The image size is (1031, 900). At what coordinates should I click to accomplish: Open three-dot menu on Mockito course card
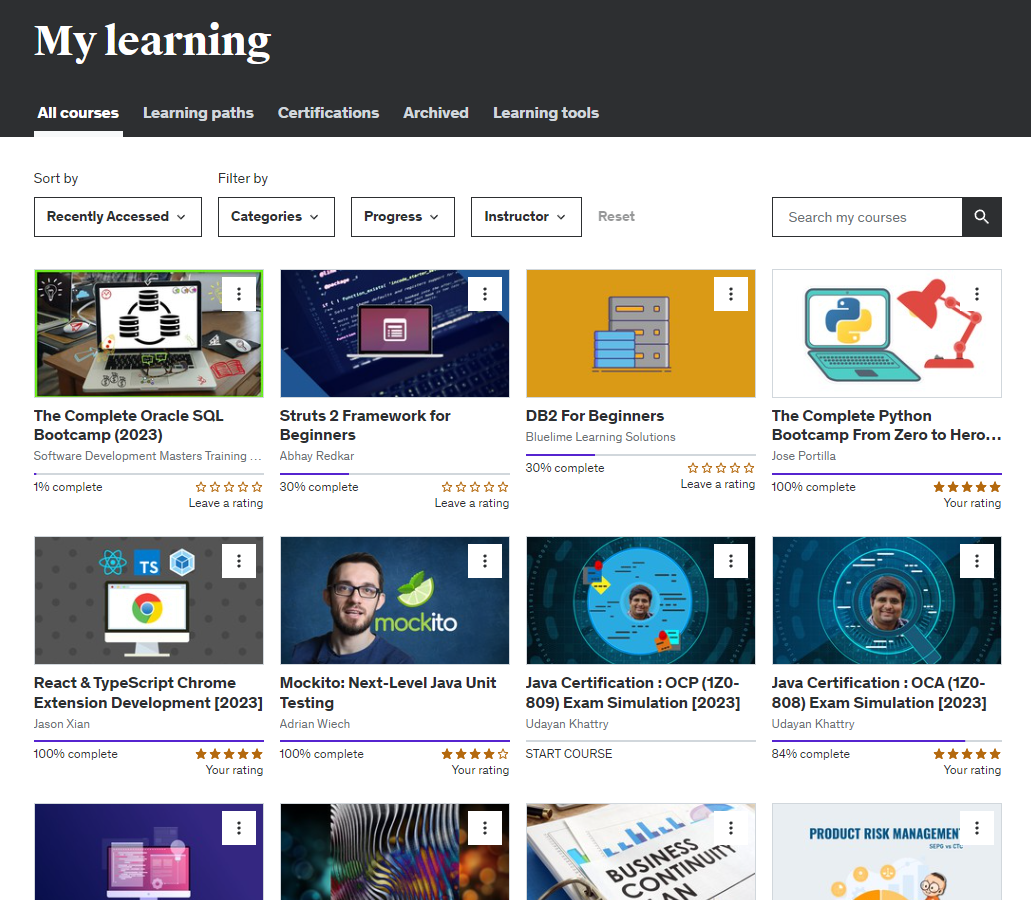click(485, 561)
